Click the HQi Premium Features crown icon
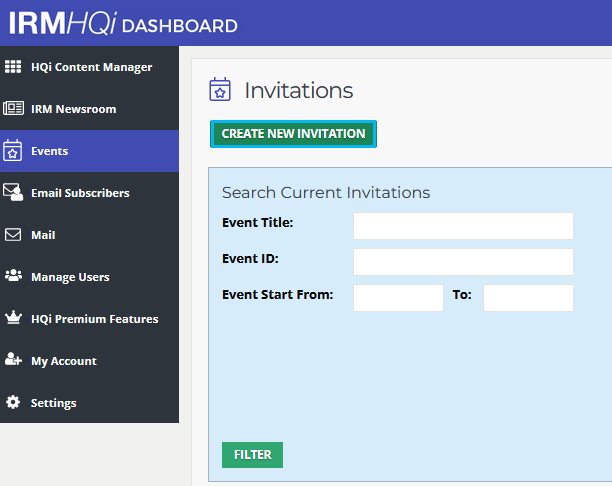 13,317
